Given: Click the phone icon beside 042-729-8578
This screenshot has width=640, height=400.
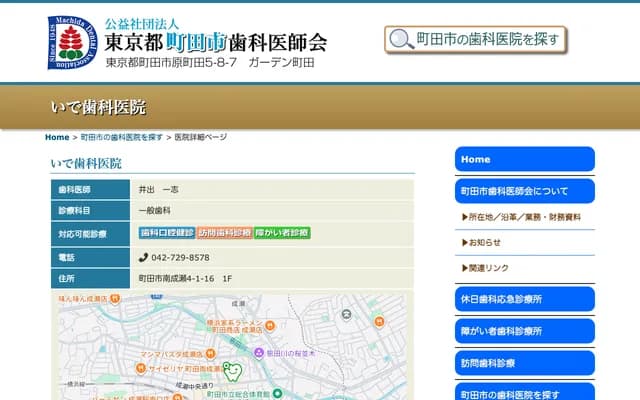Looking at the screenshot, I should (x=143, y=257).
